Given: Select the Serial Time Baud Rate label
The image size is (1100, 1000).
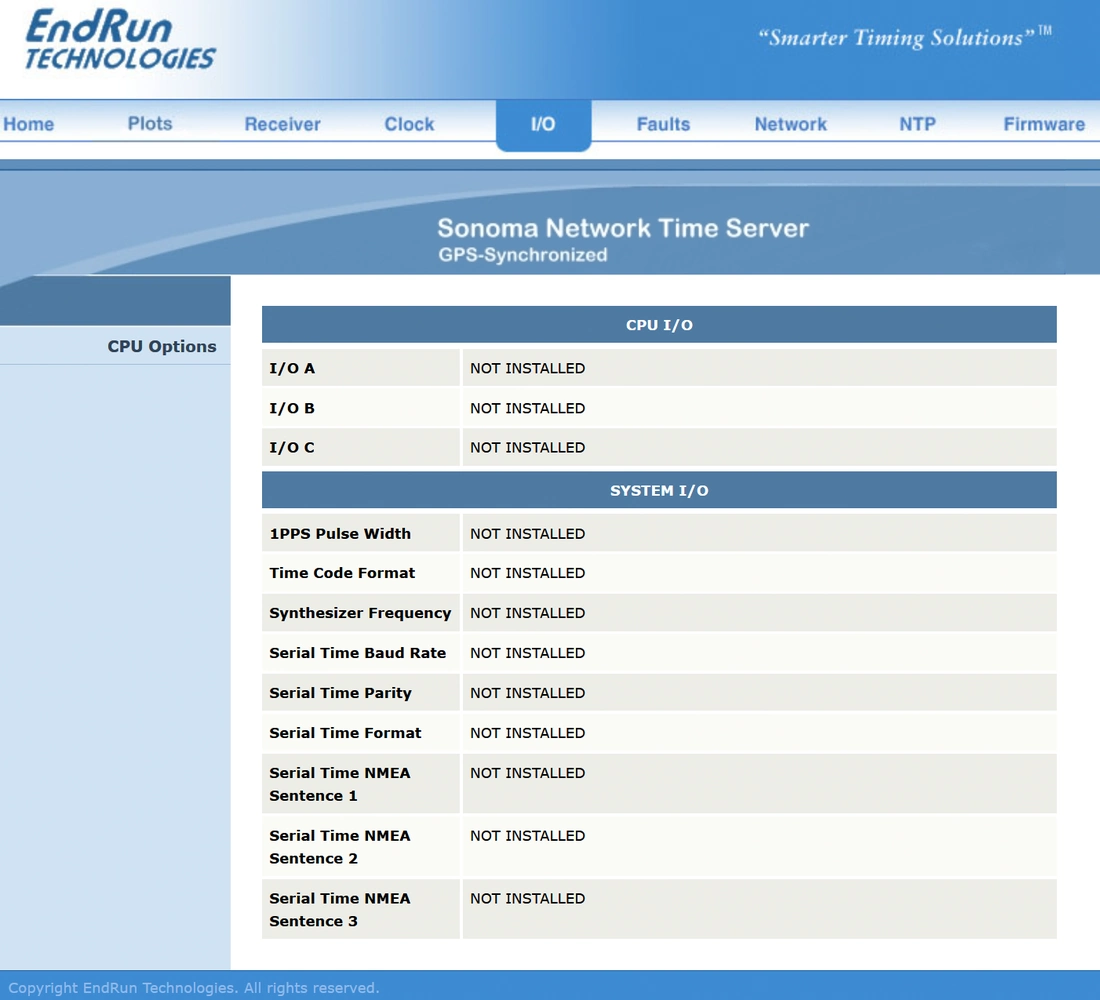Looking at the screenshot, I should pyautogui.click(x=358, y=653).
